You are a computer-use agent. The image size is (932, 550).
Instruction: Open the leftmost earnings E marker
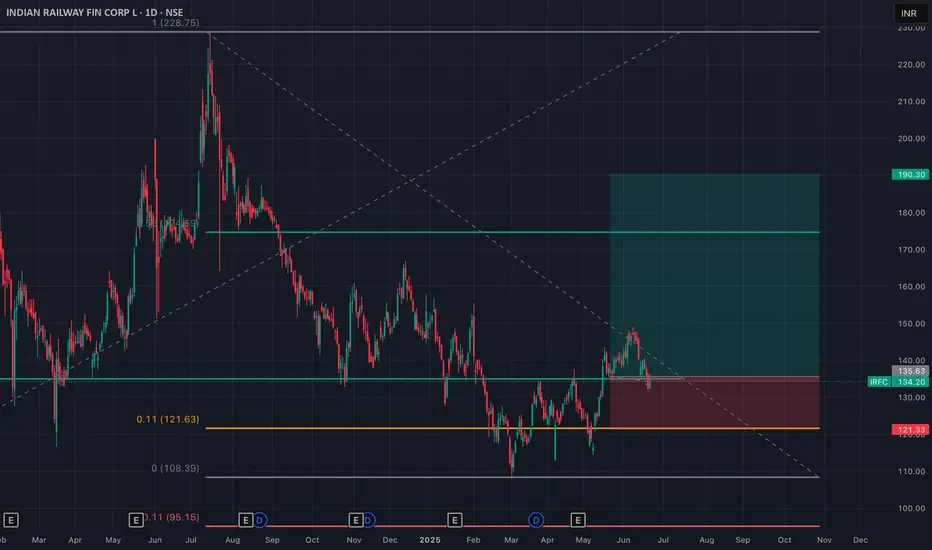click(x=11, y=520)
